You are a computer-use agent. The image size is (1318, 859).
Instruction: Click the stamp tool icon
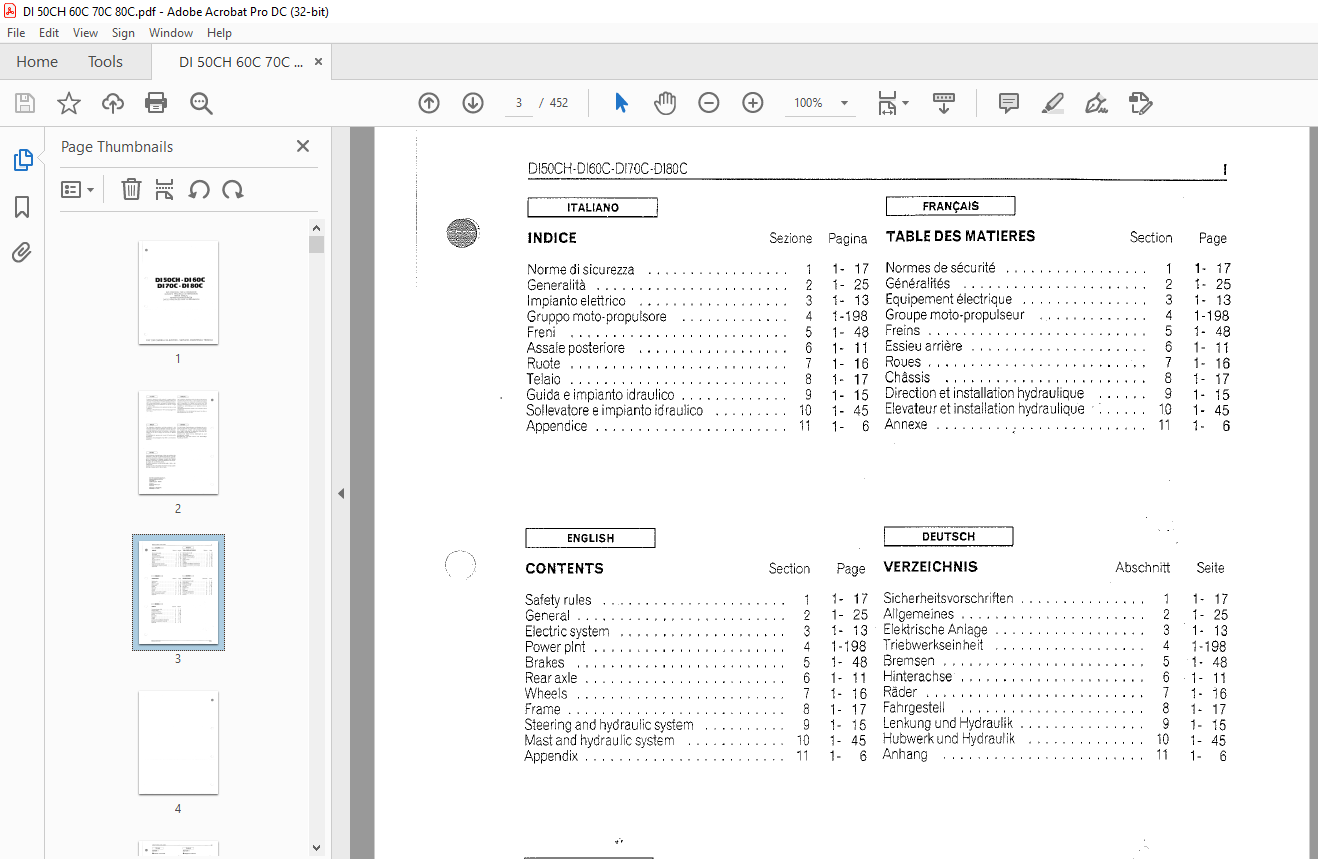pyautogui.click(x=1140, y=103)
